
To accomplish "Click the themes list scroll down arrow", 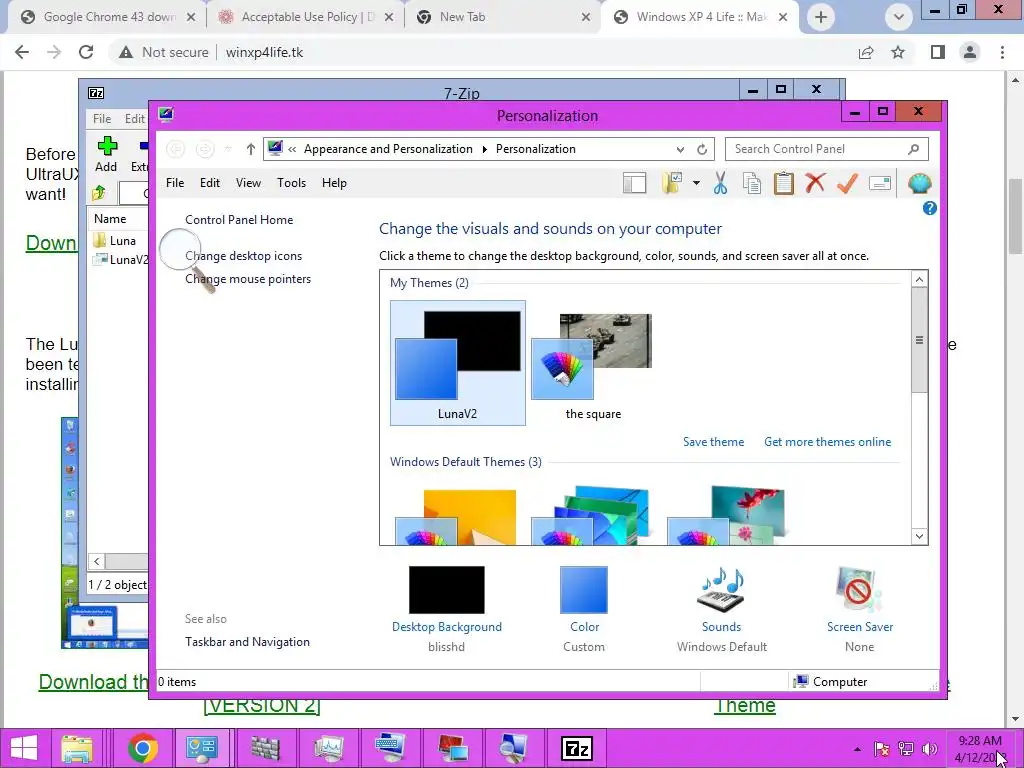I will coord(920,536).
